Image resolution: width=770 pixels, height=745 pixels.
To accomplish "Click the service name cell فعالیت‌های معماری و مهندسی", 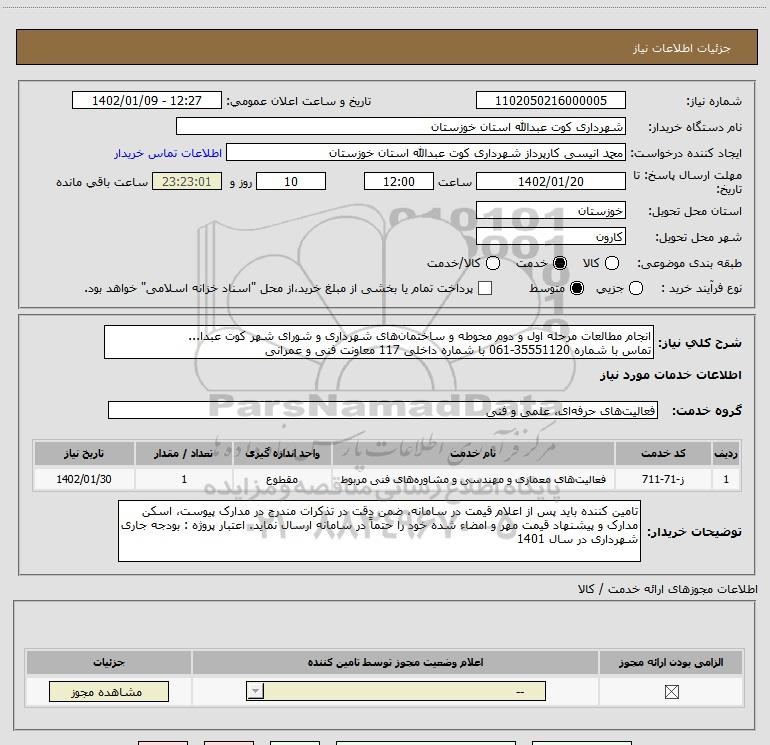I will pyautogui.click(x=473, y=479).
